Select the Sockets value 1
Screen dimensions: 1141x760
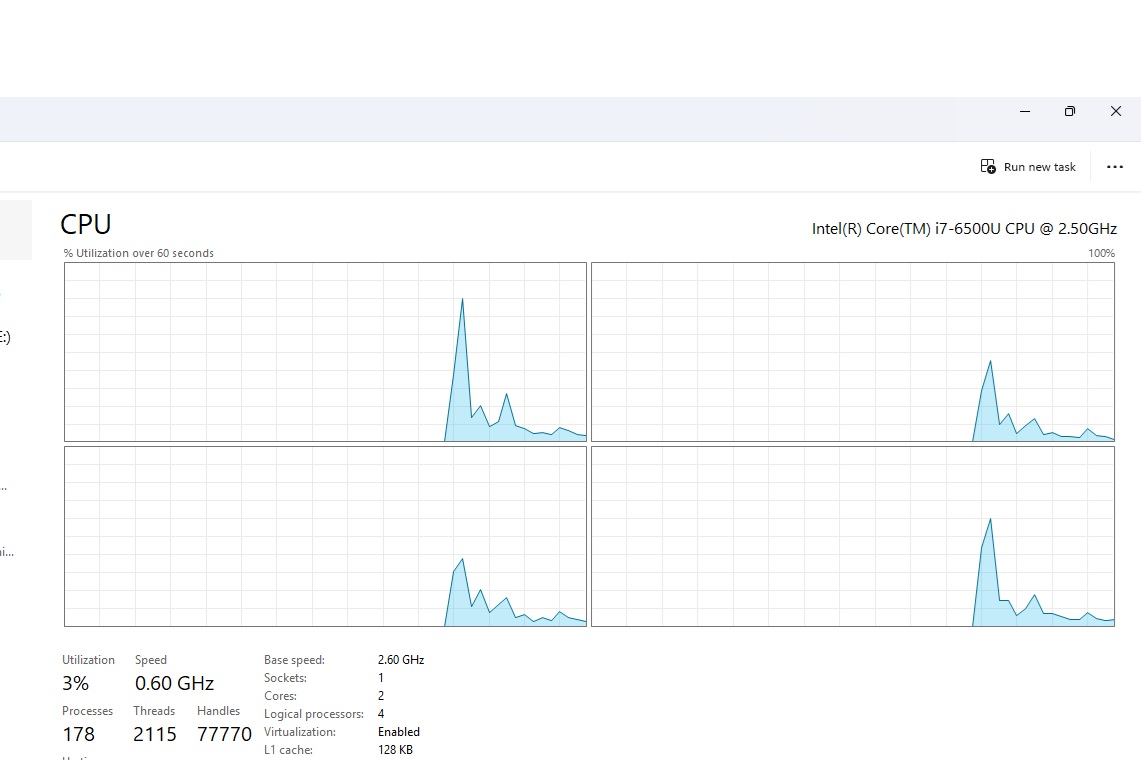tap(381, 678)
